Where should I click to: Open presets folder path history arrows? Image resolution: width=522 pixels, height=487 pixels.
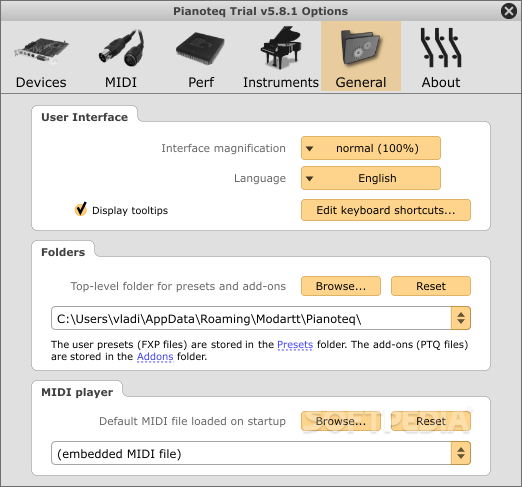(x=461, y=318)
